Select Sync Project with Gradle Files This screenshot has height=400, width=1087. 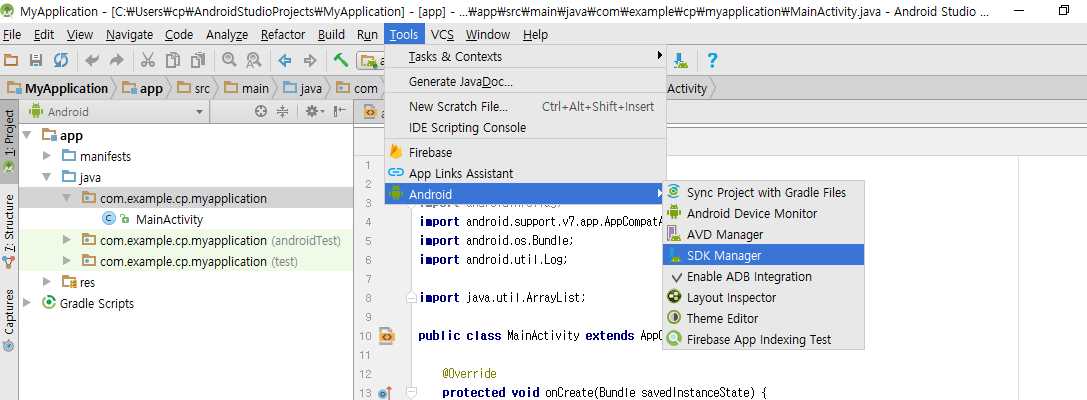[763, 193]
